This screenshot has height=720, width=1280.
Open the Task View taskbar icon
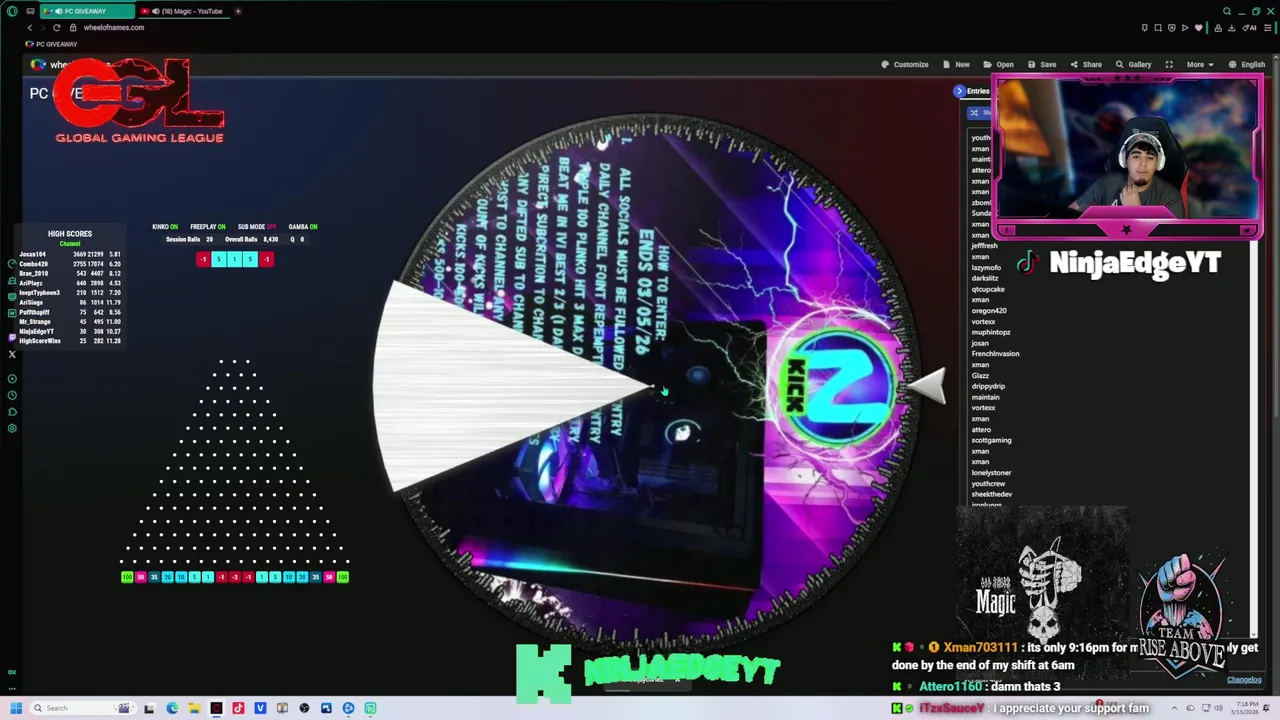click(x=149, y=708)
